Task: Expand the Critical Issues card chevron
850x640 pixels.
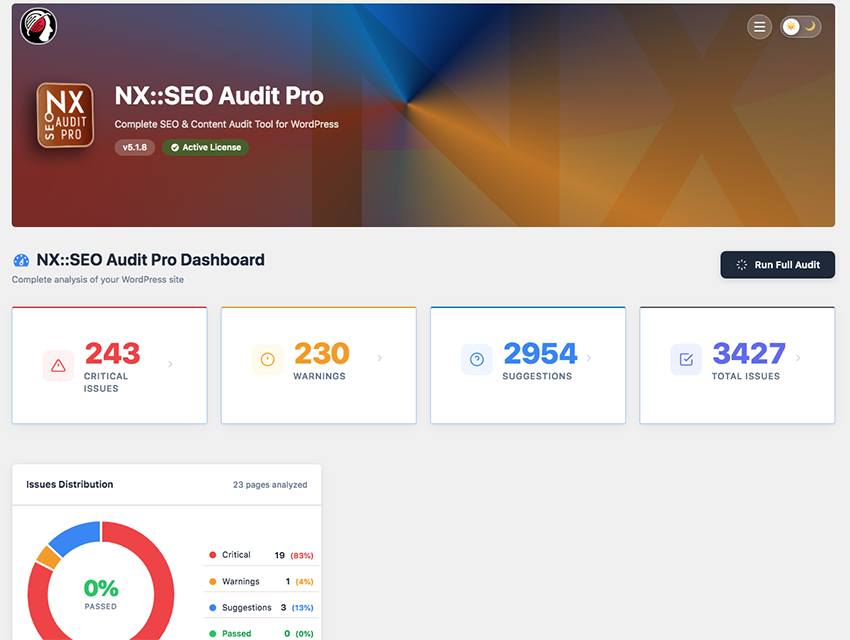Action: [x=170, y=364]
